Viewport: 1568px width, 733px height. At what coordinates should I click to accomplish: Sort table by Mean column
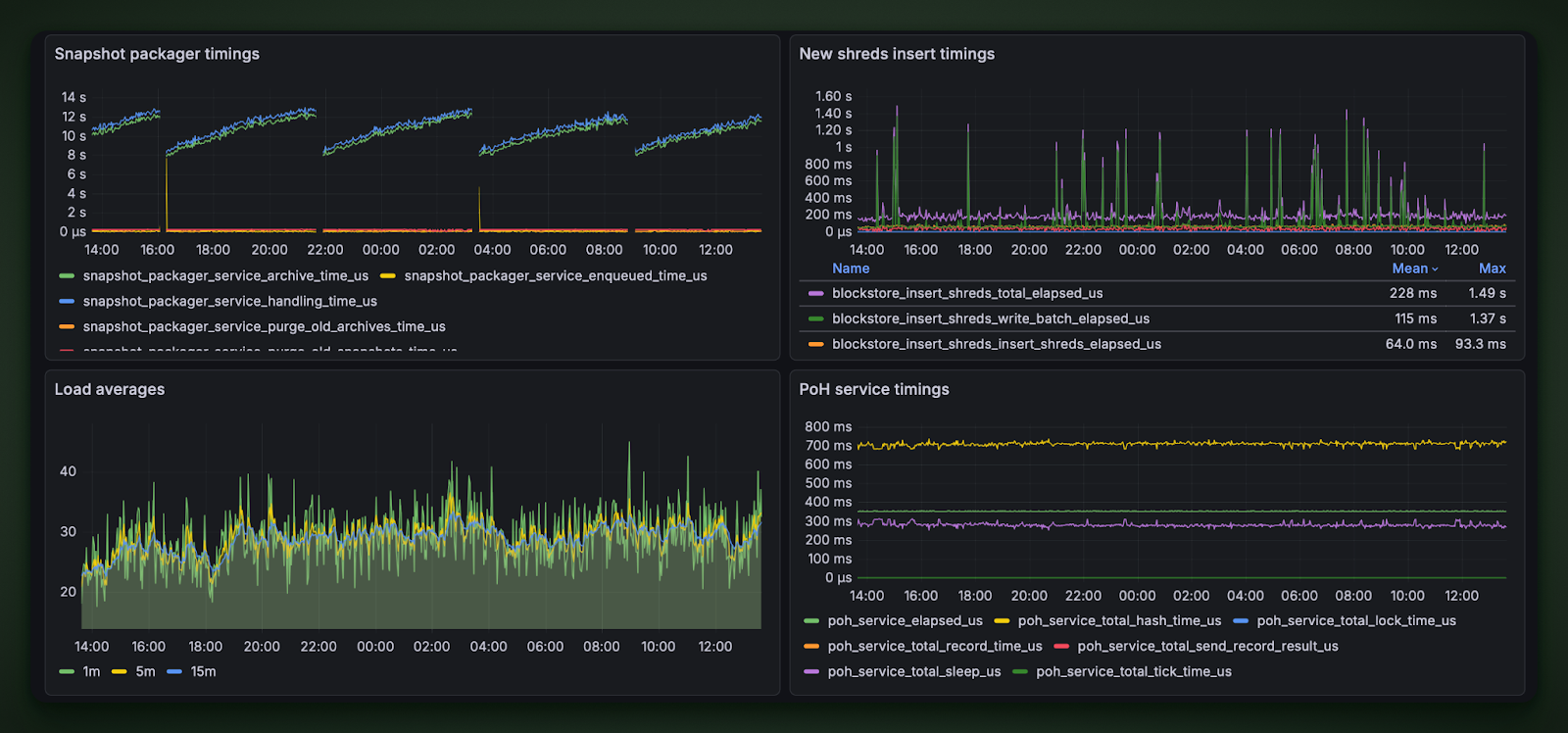click(1414, 269)
